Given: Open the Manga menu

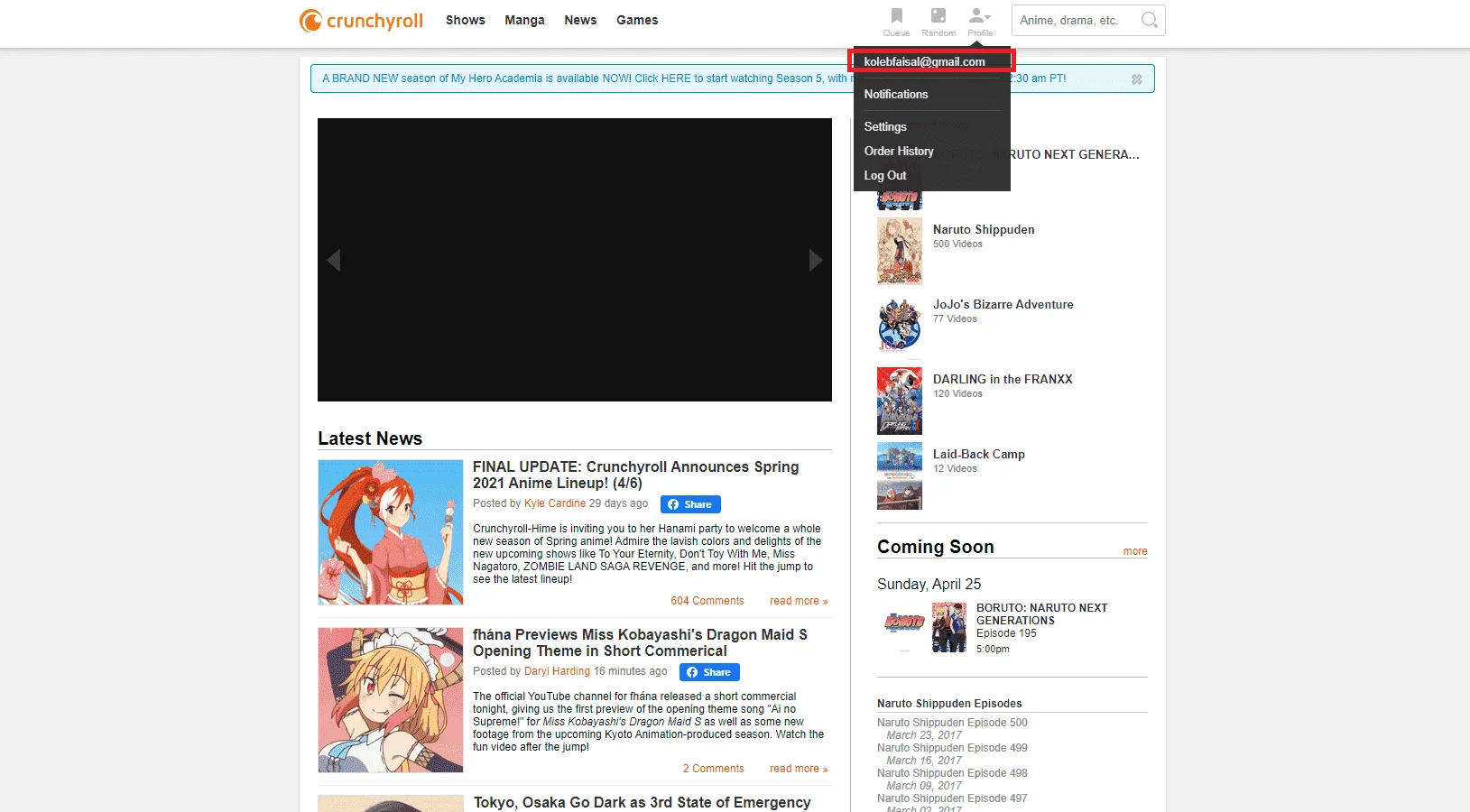Looking at the screenshot, I should point(524,20).
